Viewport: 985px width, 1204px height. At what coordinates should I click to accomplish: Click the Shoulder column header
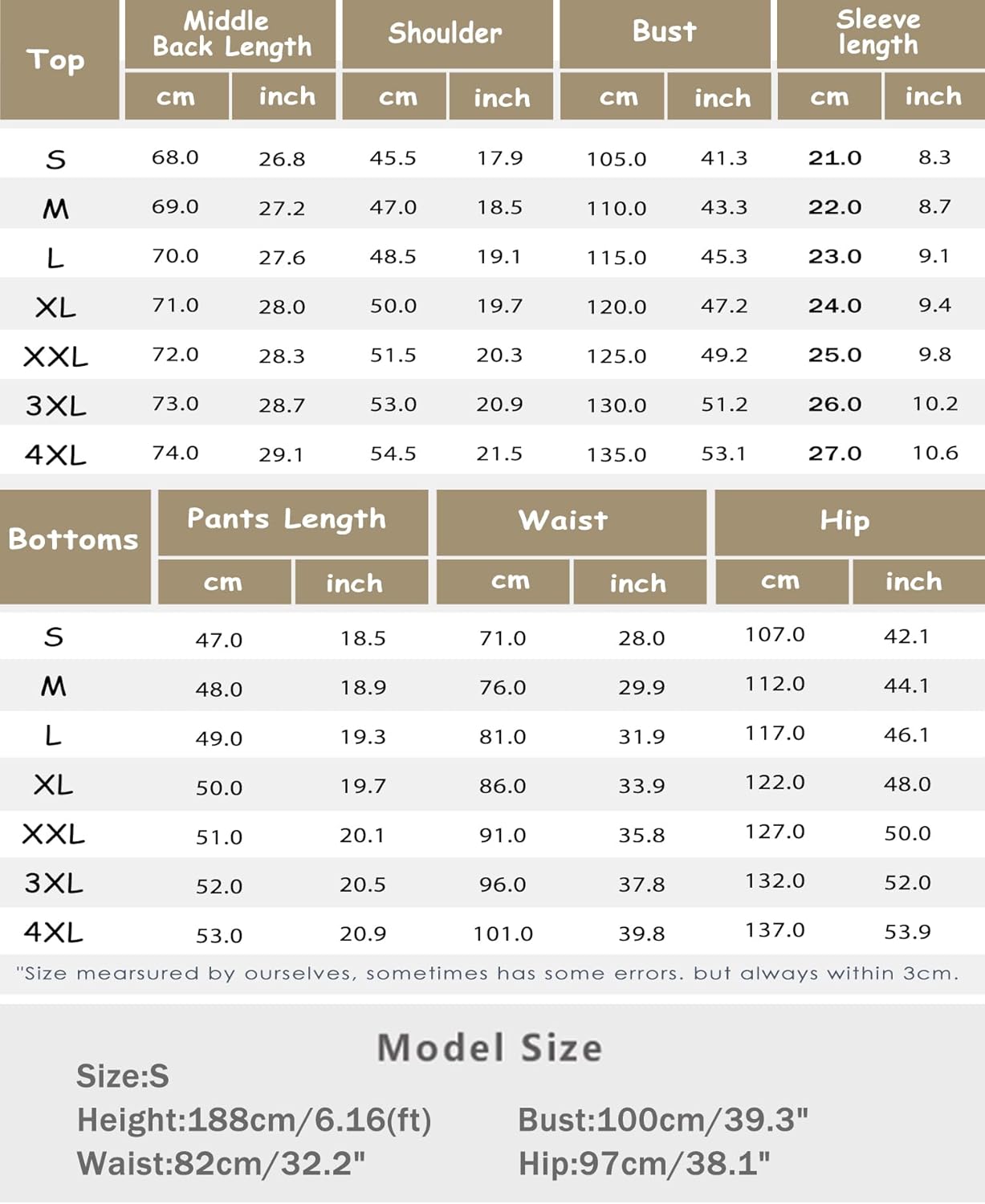pos(446,33)
